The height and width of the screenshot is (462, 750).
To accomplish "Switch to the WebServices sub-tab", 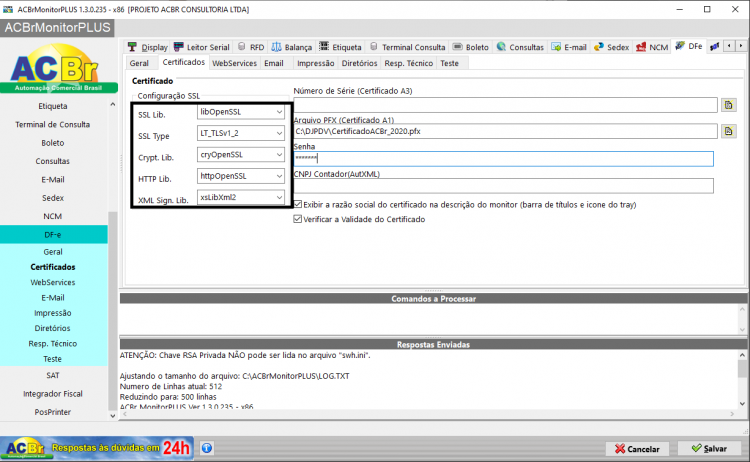I will (x=234, y=63).
